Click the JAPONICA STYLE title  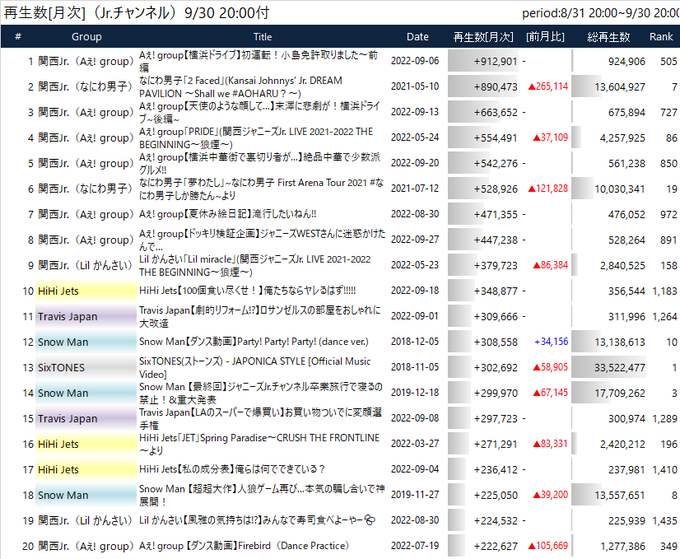pos(255,368)
